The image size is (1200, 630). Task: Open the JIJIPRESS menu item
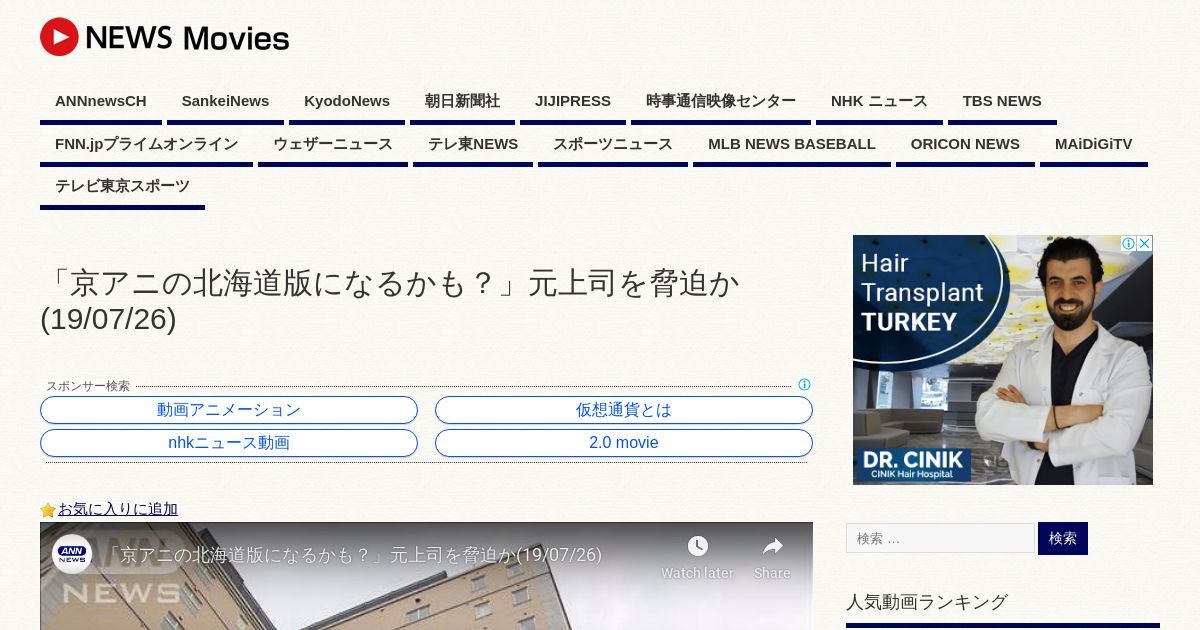[x=573, y=102]
